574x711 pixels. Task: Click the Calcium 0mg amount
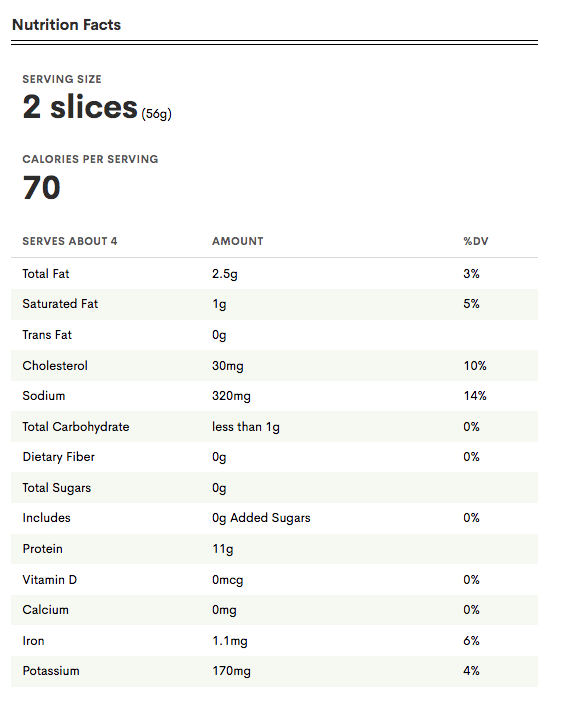click(224, 610)
